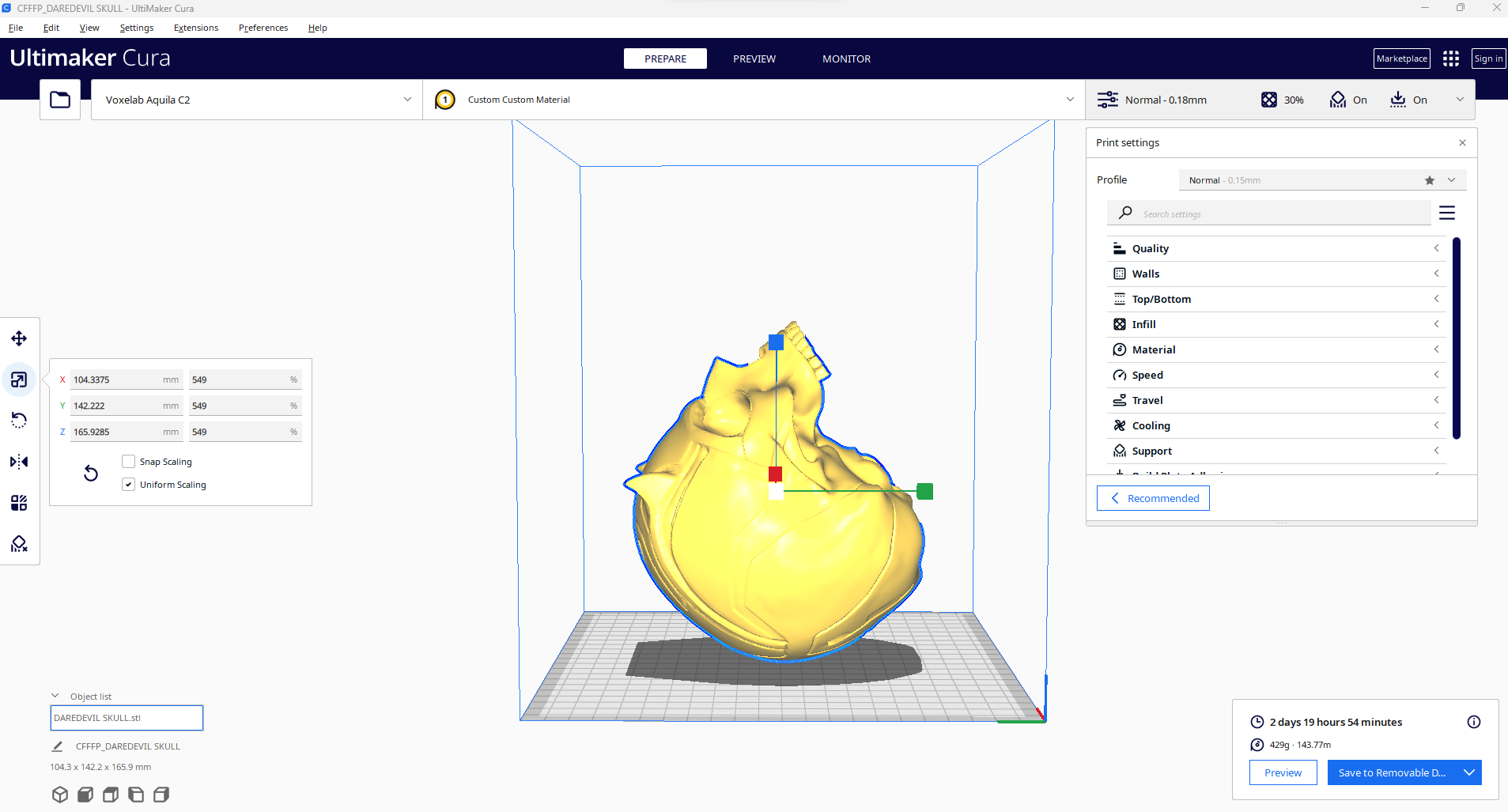Enable Snap Scaling
This screenshot has height=812, width=1508.
(x=128, y=461)
